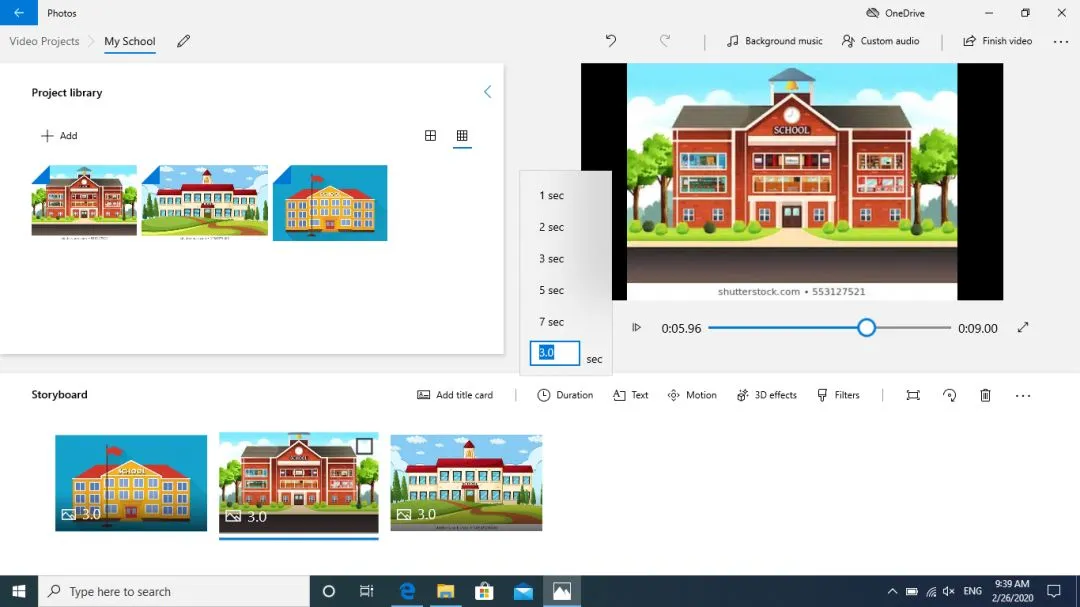The width and height of the screenshot is (1080, 607).
Task: Open 3D effects
Action: [x=766, y=395]
